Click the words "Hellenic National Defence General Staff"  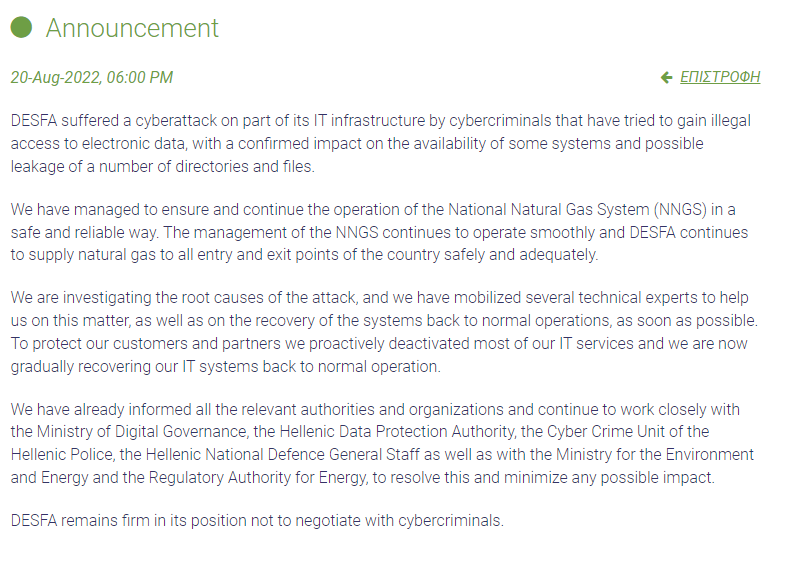(x=282, y=455)
